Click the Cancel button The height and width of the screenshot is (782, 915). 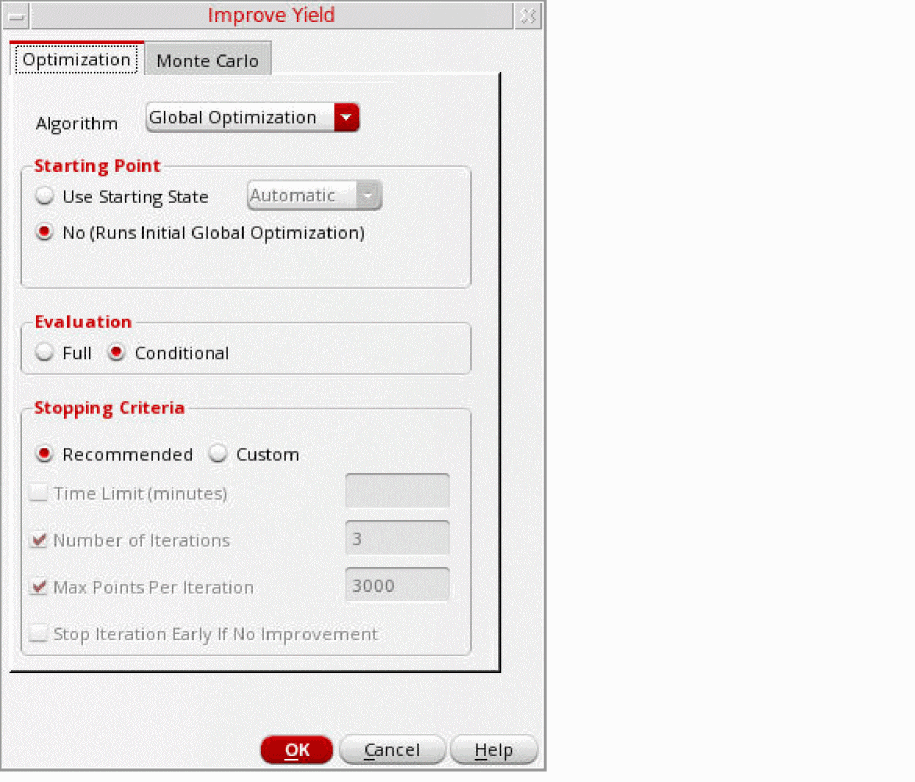click(392, 749)
